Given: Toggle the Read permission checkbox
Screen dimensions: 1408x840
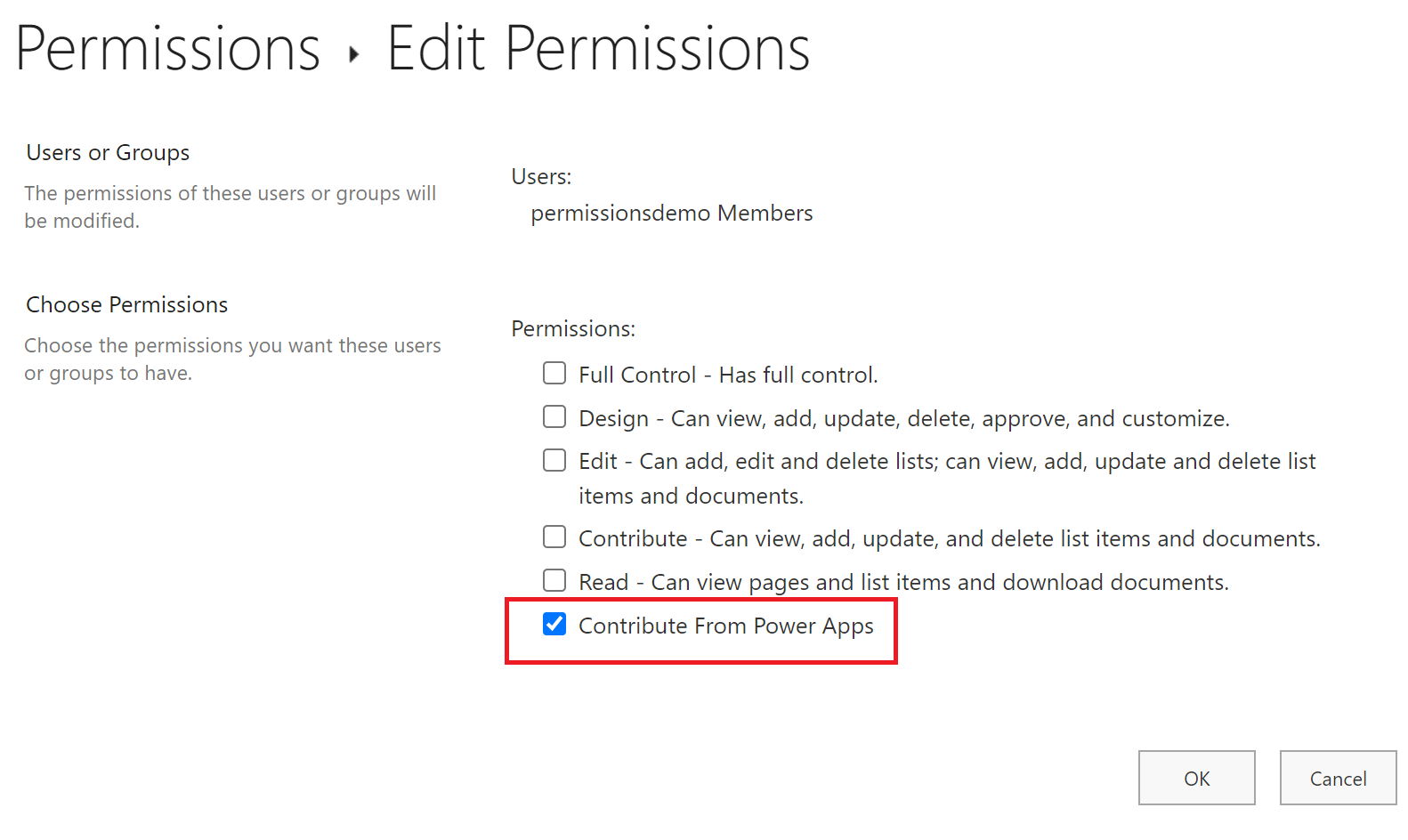Looking at the screenshot, I should [554, 581].
